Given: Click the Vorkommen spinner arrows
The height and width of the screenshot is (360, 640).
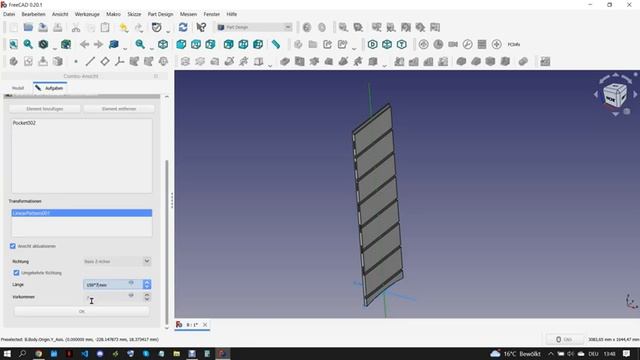Looking at the screenshot, I should pyautogui.click(x=147, y=297).
